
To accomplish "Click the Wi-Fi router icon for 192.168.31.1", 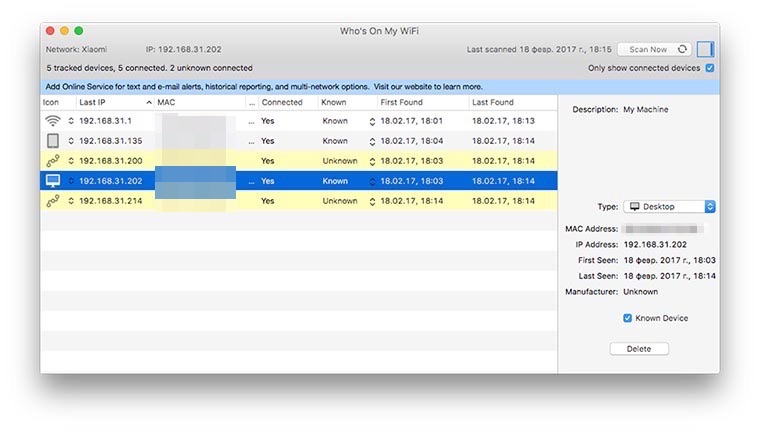I will 53,120.
